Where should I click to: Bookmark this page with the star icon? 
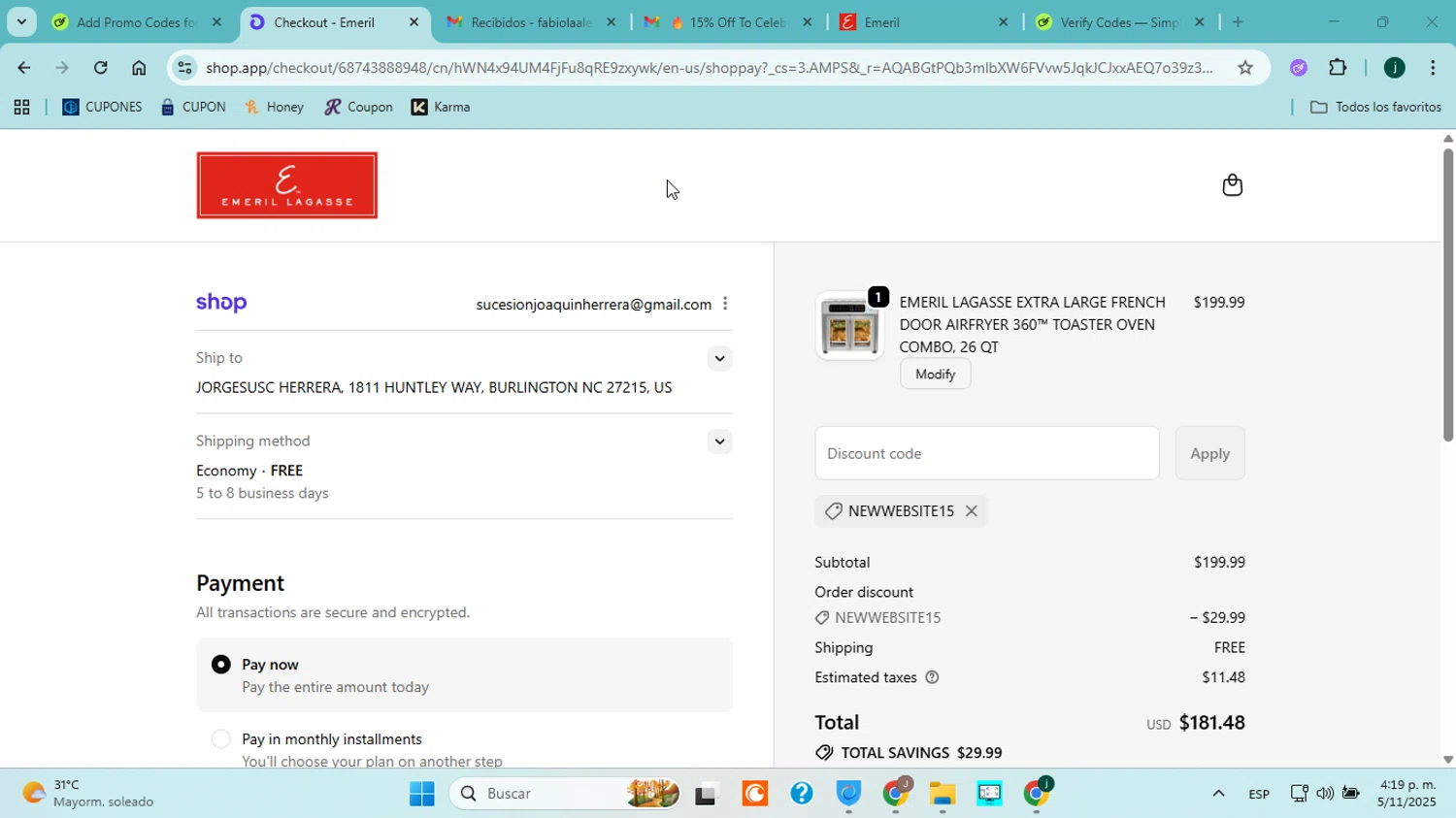click(1245, 68)
